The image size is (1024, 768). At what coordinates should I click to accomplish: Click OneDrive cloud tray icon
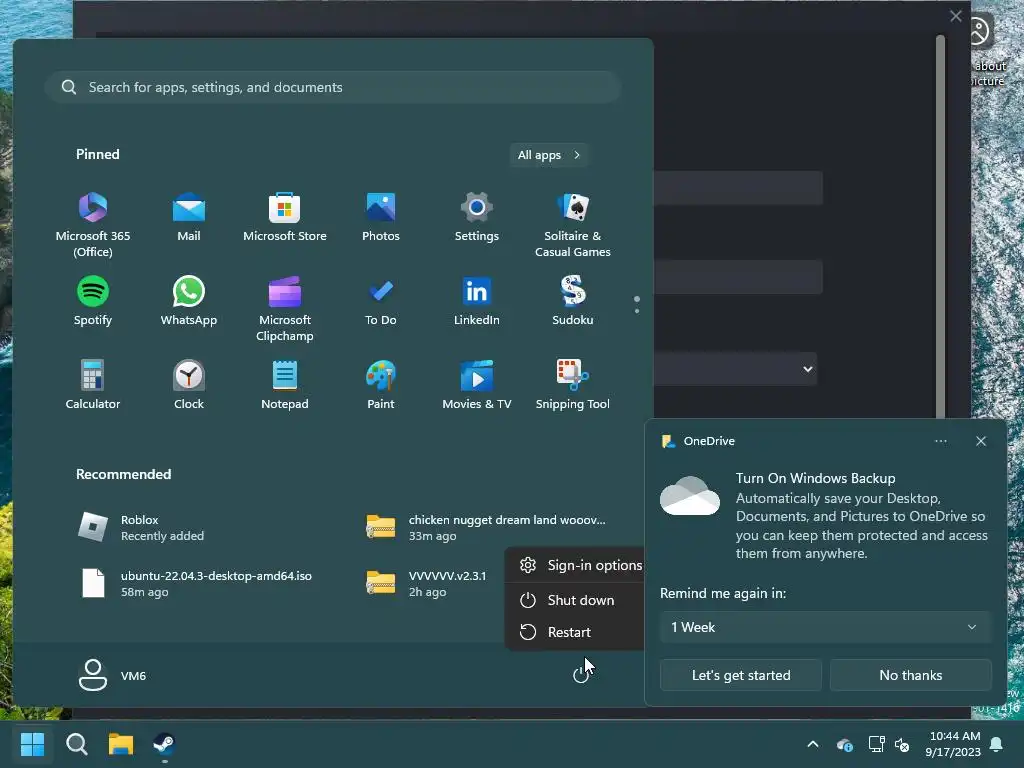coord(845,744)
